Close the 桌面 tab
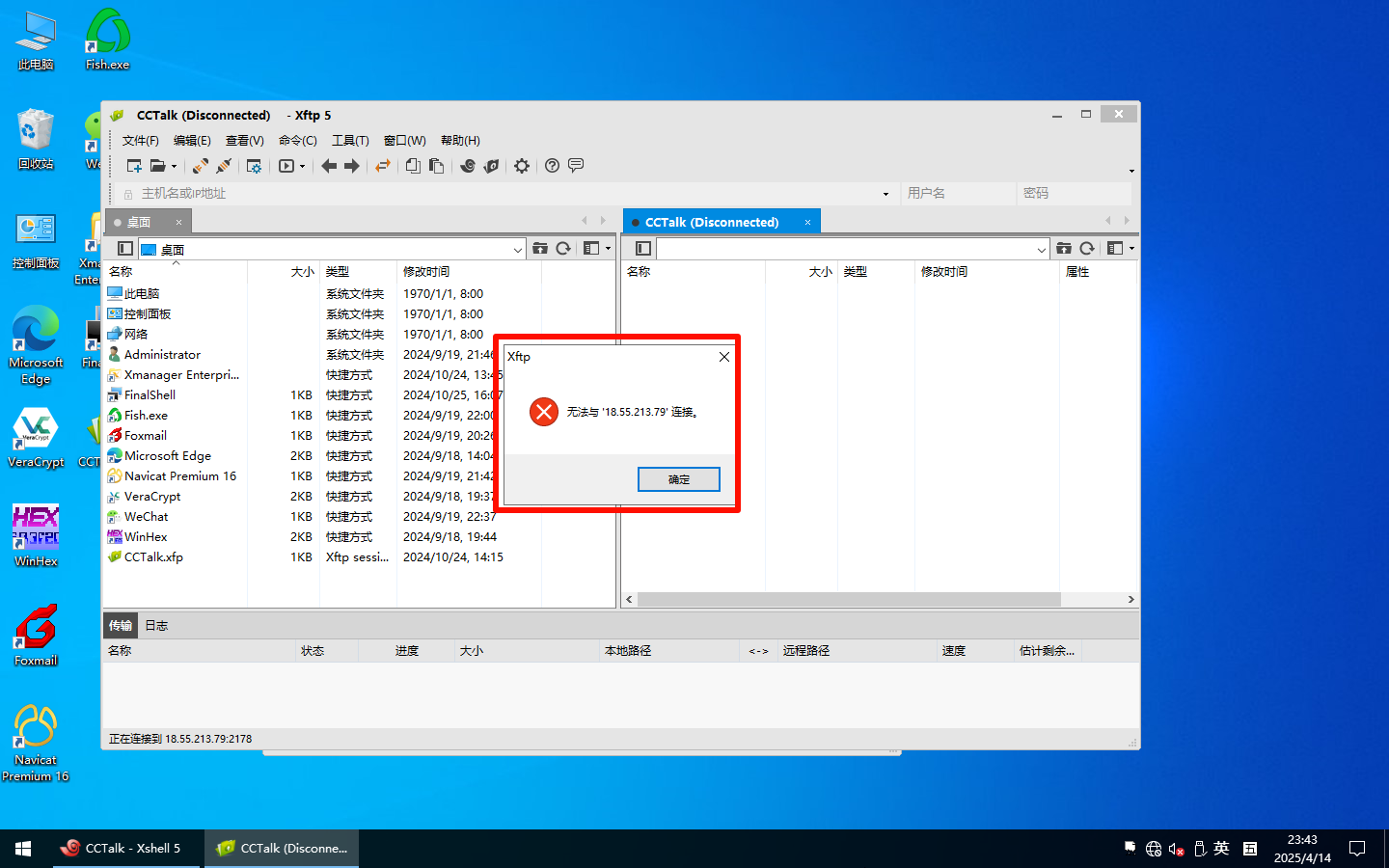 [178, 222]
